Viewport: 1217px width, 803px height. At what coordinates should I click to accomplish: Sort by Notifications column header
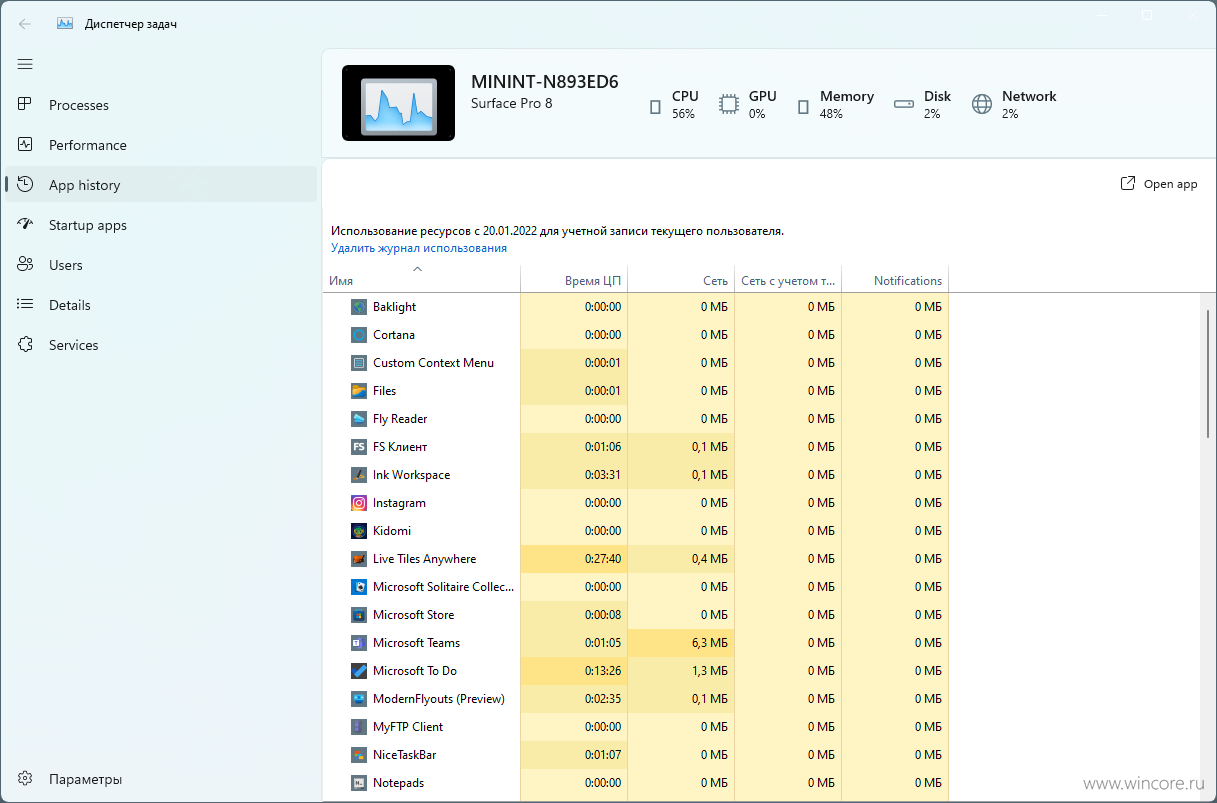point(895,280)
